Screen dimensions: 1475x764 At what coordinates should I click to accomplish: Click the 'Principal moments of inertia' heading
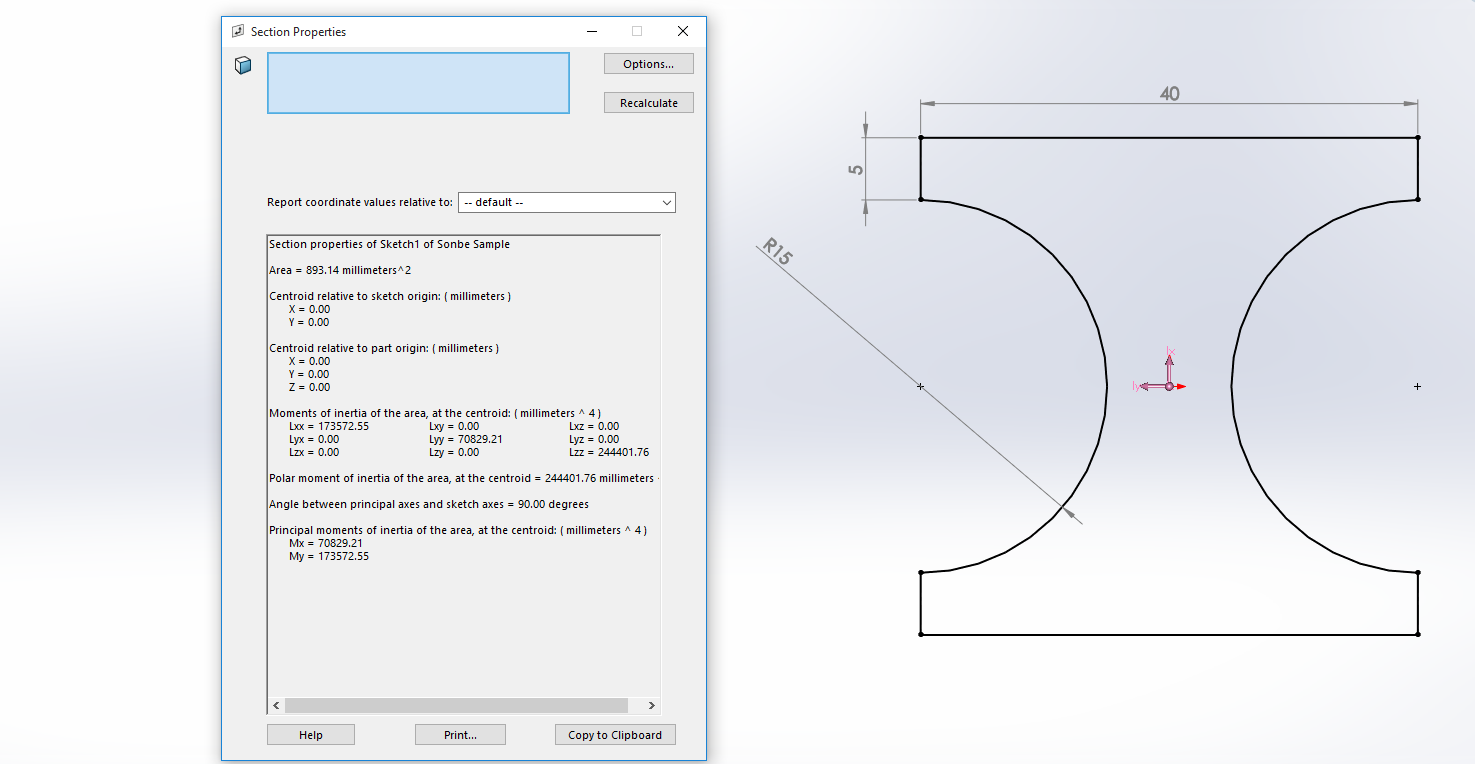458,530
